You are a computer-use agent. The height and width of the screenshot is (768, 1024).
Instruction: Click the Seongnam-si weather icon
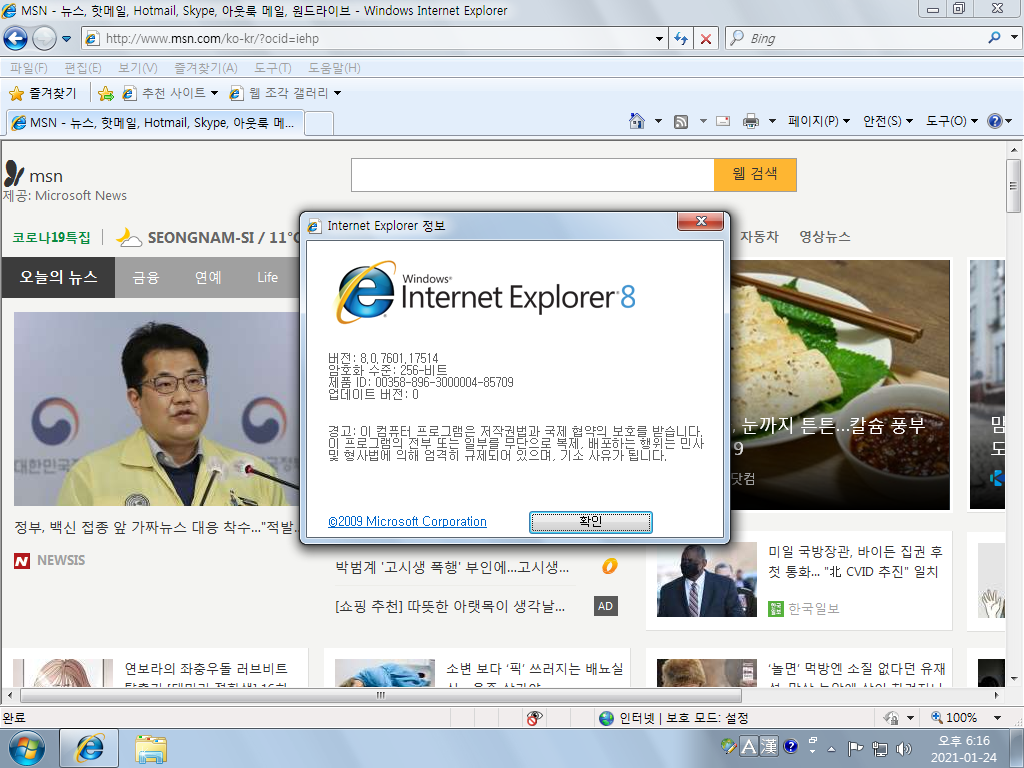pos(129,237)
